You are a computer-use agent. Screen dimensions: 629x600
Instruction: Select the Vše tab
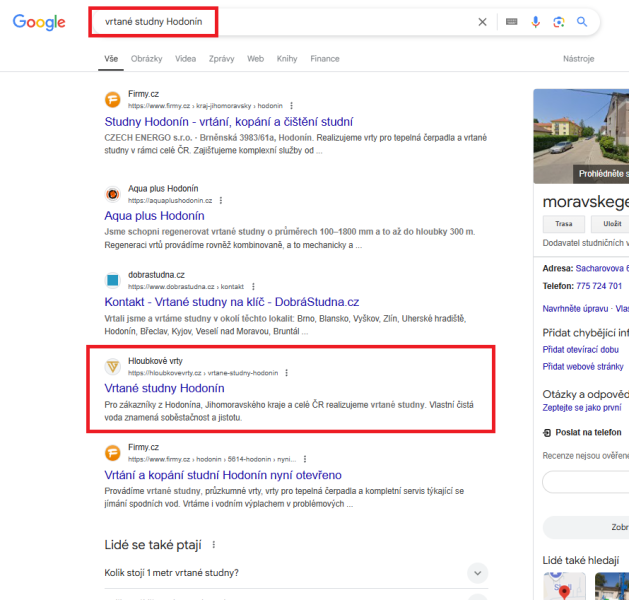[x=111, y=59]
